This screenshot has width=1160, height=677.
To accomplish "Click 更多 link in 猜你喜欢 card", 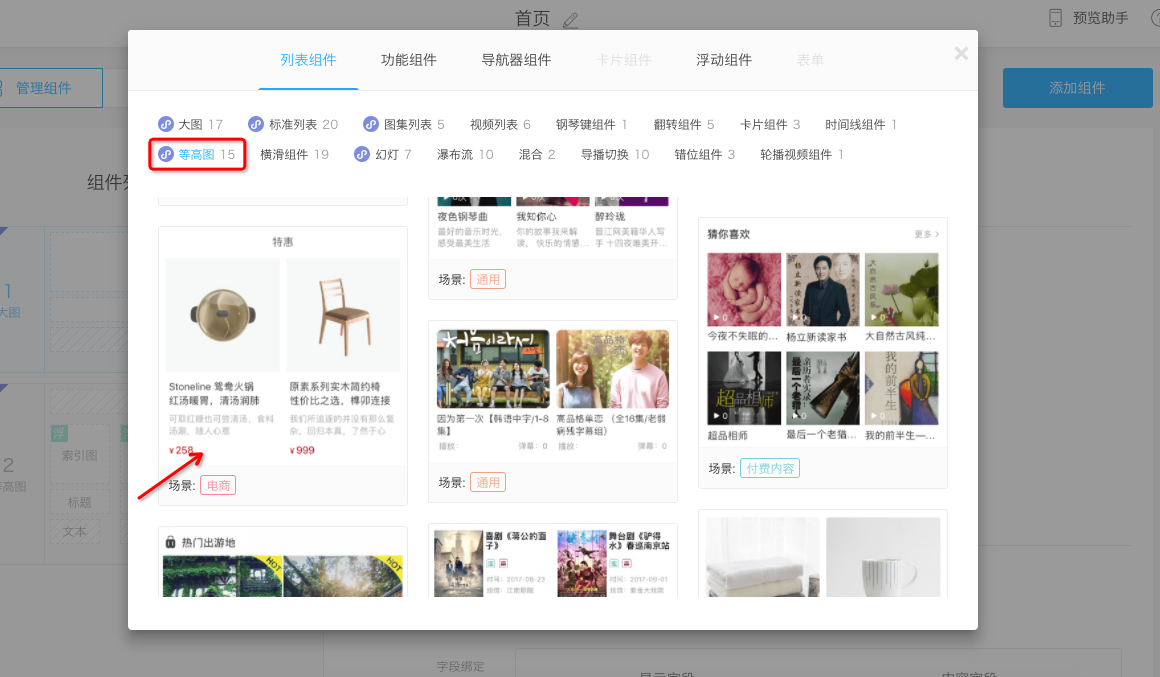I will click(x=927, y=234).
